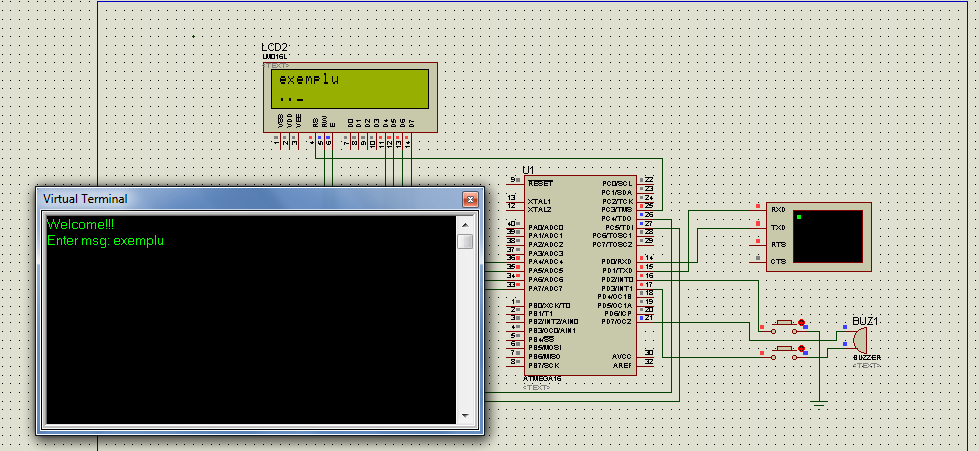Click the 'CTS' pin of the terminal component
979x451 pixels.
[778, 262]
